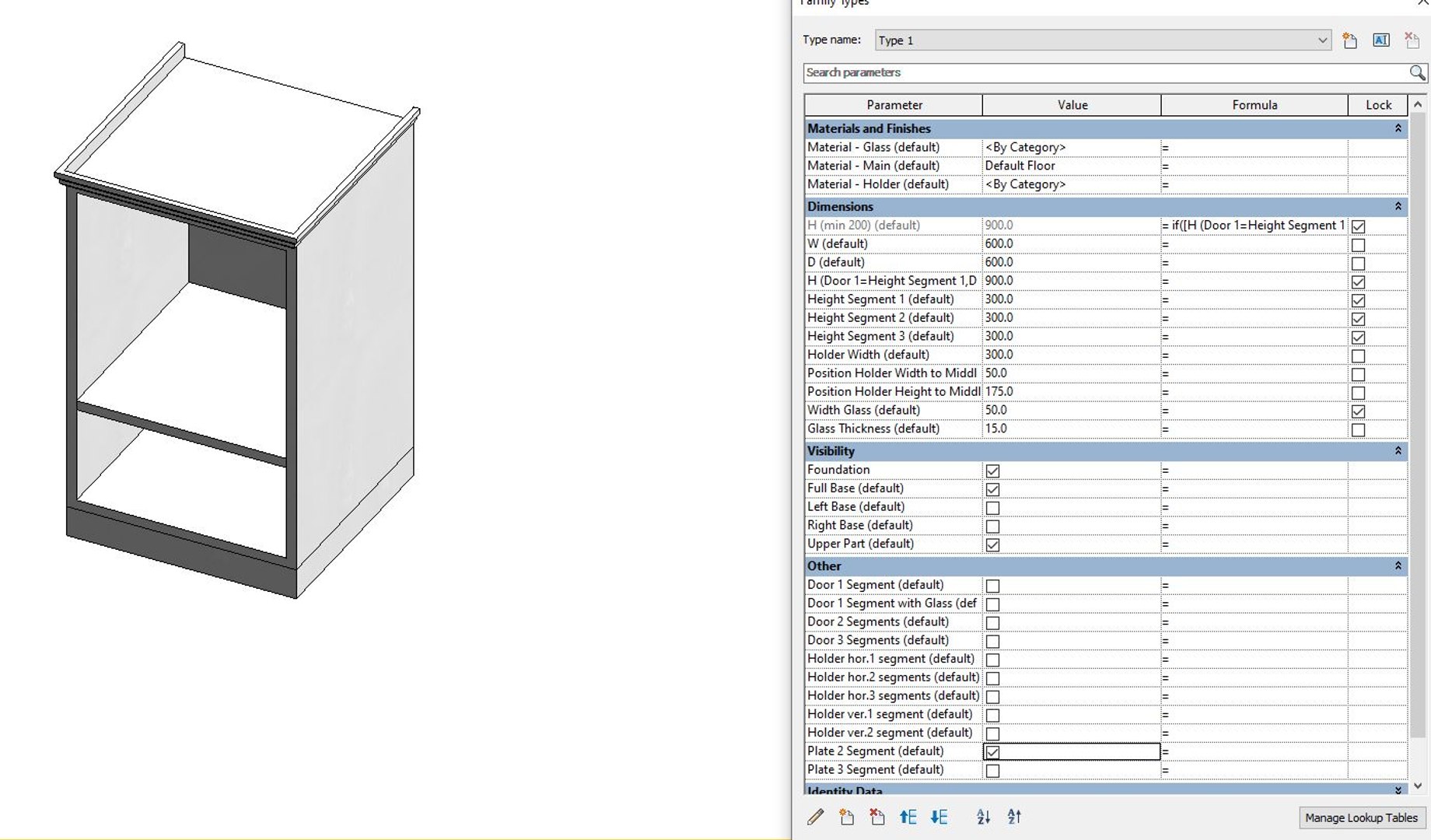The image size is (1431, 840).
Task: Toggle lock for Holder Width
Action: pos(1358,356)
